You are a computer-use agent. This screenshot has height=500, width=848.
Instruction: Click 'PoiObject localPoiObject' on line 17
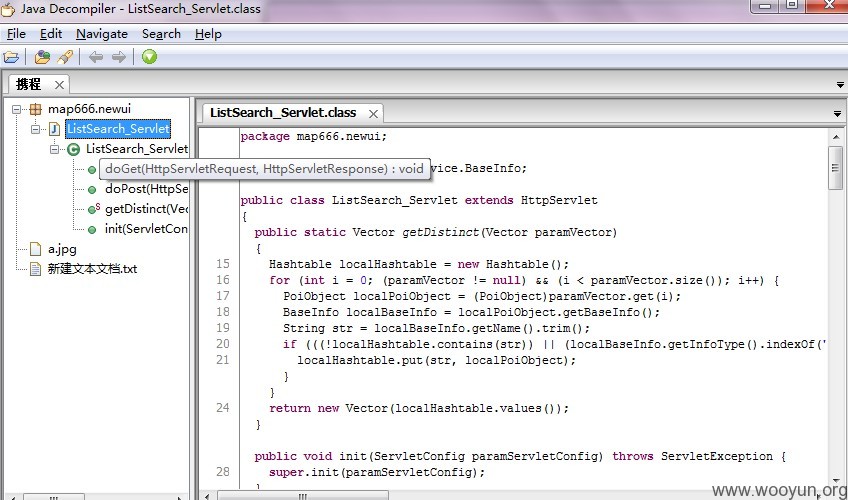(367, 296)
